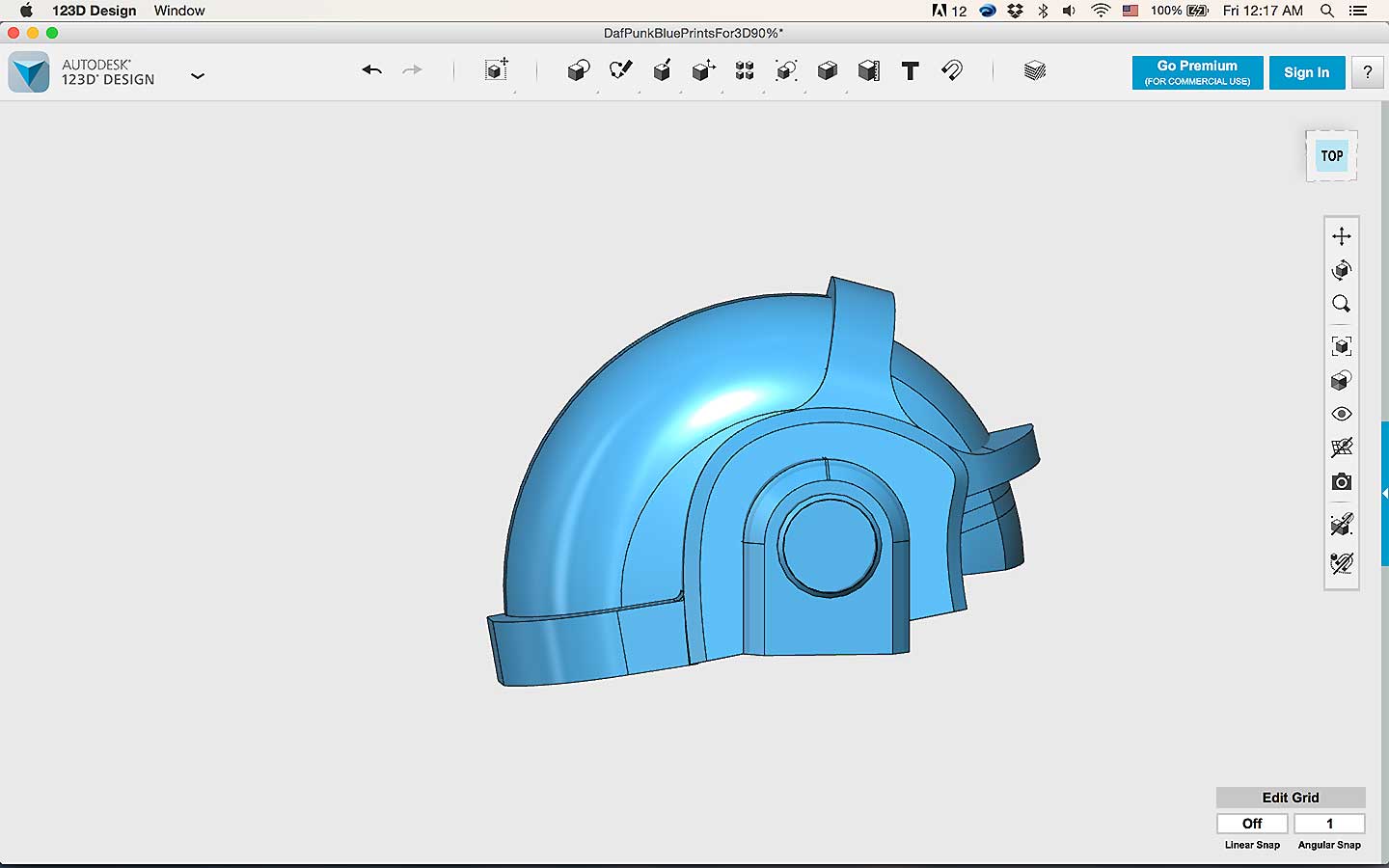Click the Edit Grid button

[1291, 798]
